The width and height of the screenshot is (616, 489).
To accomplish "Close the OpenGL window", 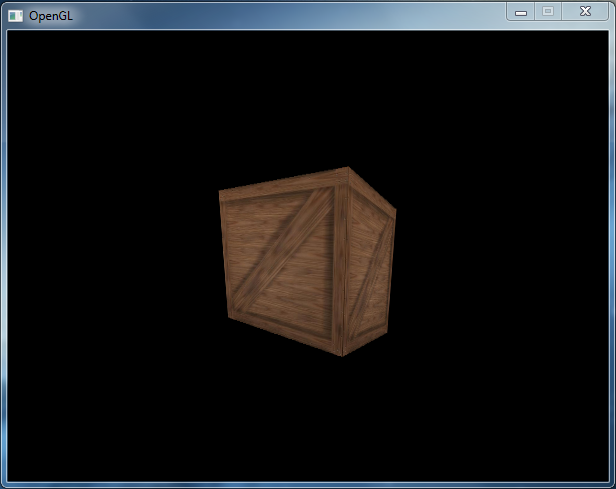I will click(x=584, y=12).
